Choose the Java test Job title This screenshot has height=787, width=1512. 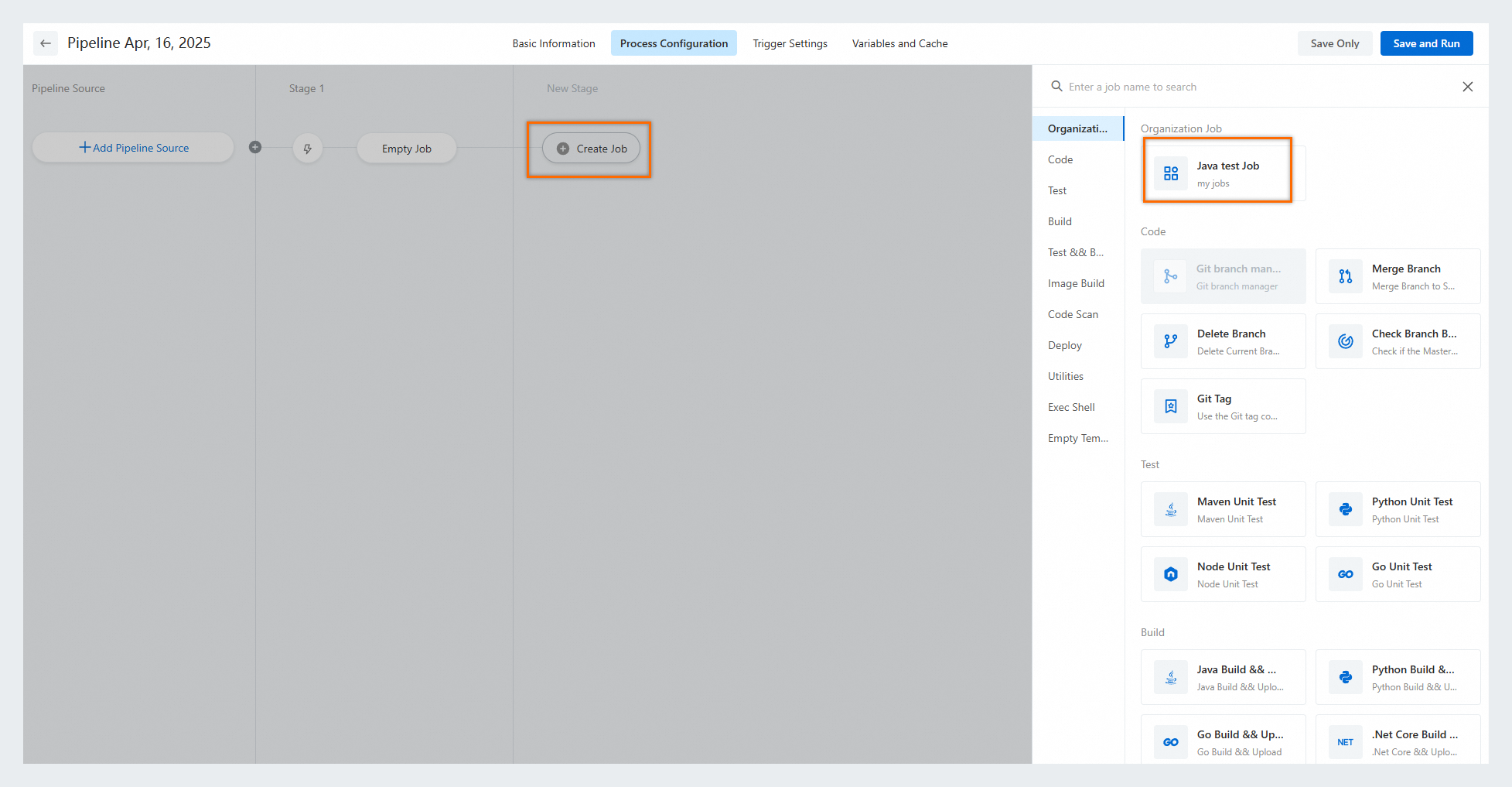1228,166
